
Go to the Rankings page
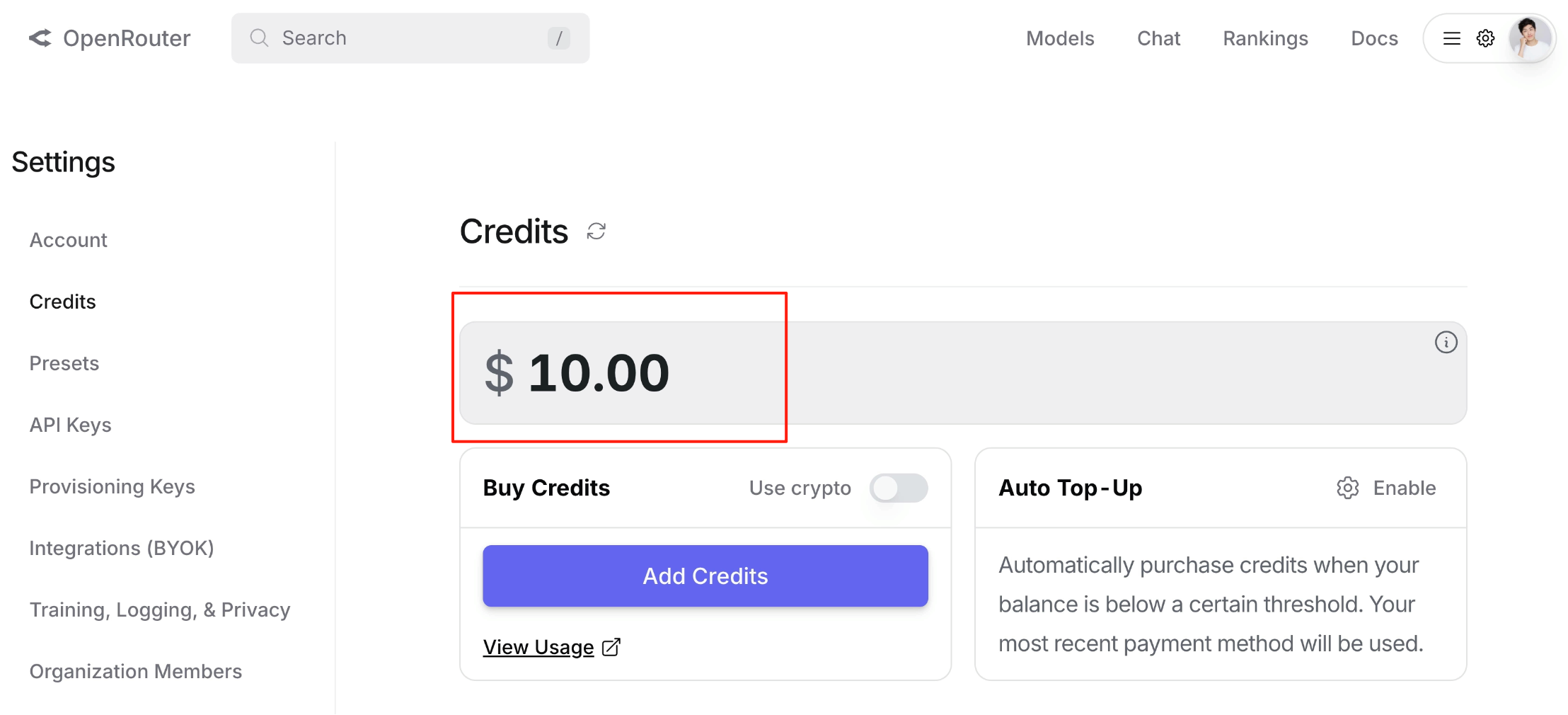1264,38
